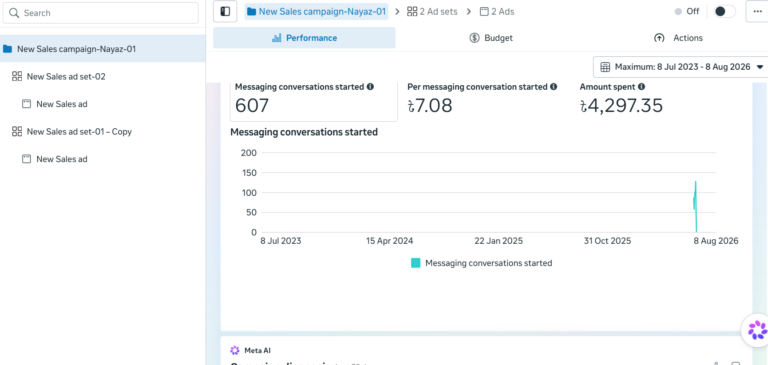Click the Performance bar chart icon
Screen dimensions: 768x365
coord(277,38)
